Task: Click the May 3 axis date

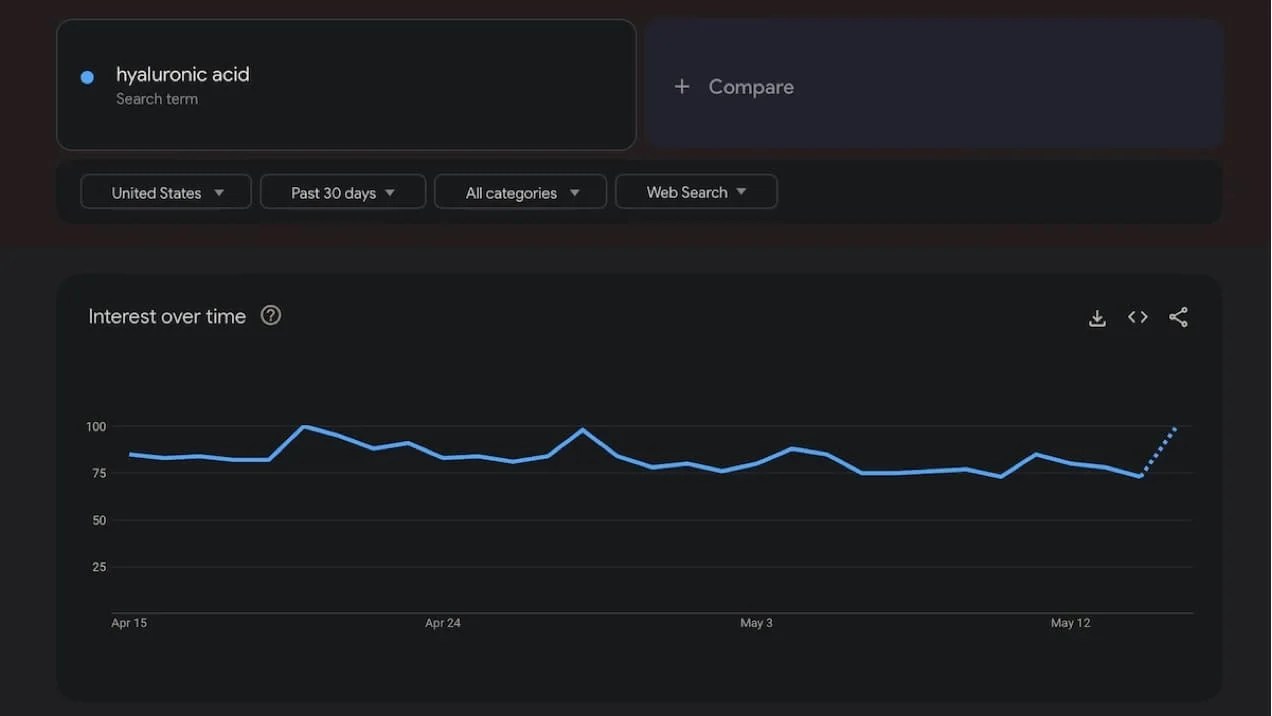Action: [756, 623]
